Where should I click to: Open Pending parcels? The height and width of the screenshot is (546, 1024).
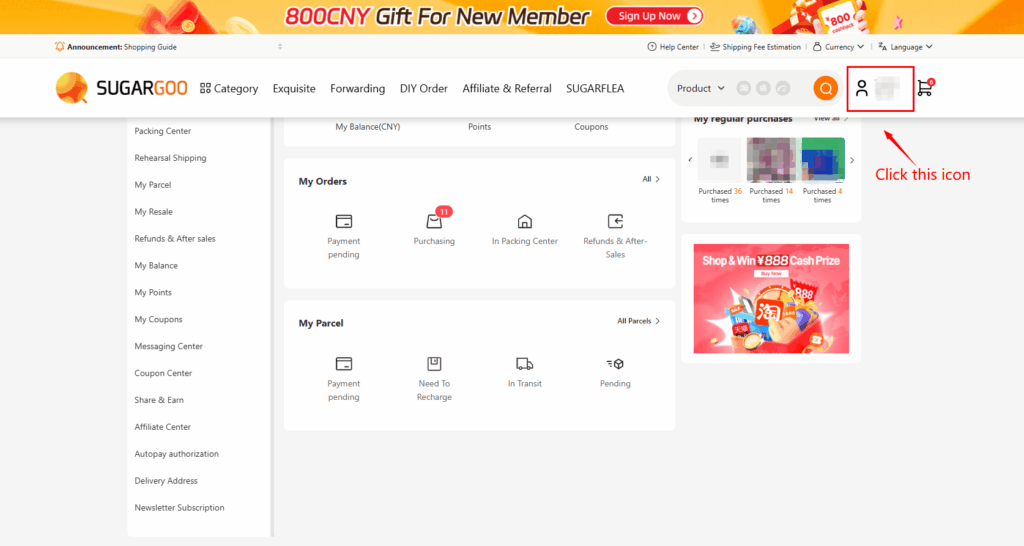(x=615, y=372)
